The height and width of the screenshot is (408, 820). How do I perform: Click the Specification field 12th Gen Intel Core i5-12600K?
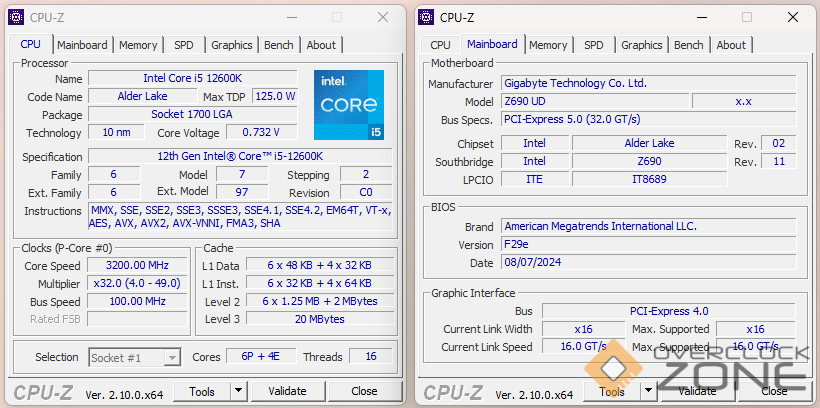coord(240,156)
